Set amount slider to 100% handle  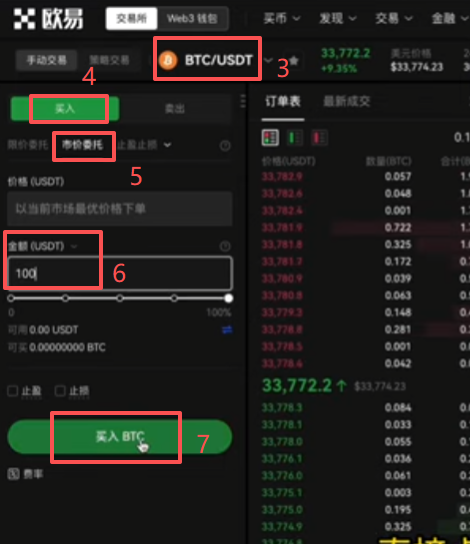228,298
